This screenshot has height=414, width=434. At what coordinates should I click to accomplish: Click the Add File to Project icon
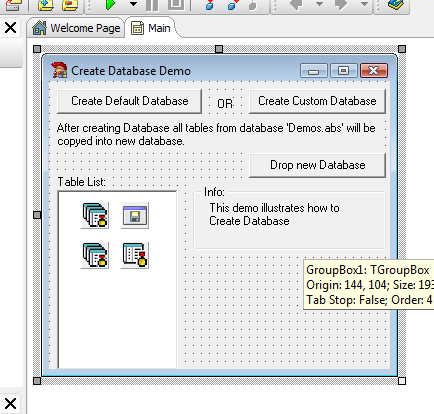[x=46, y=5]
